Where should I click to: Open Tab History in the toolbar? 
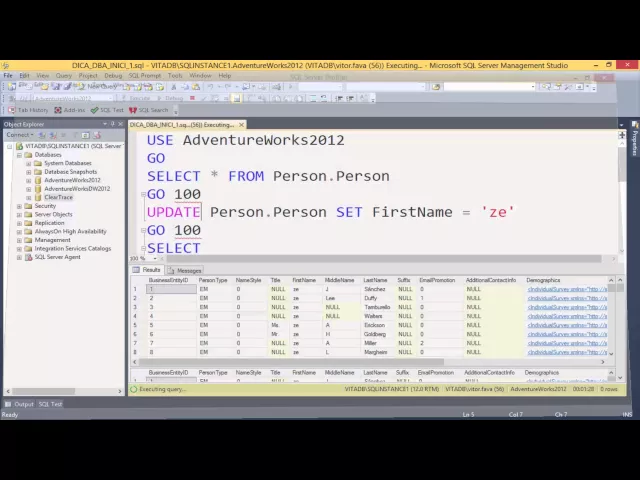28,110
